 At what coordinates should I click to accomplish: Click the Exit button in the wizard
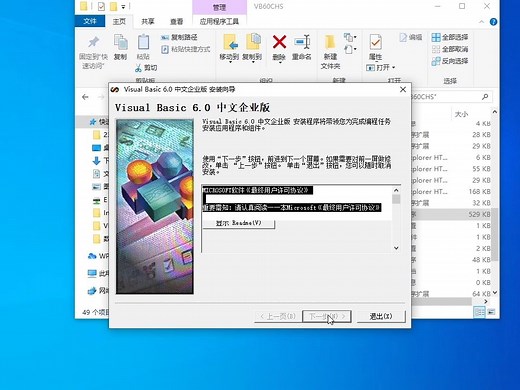click(x=381, y=316)
